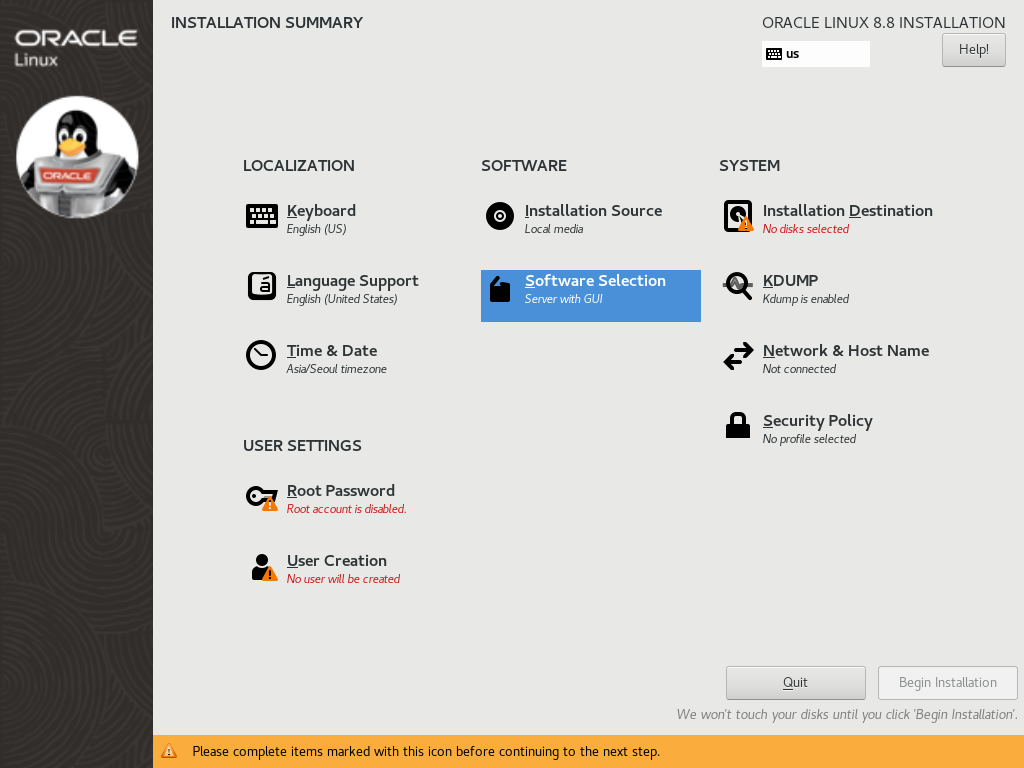Click 'No profile selected' status text
Screen dimensions: 1024x768
click(809, 440)
